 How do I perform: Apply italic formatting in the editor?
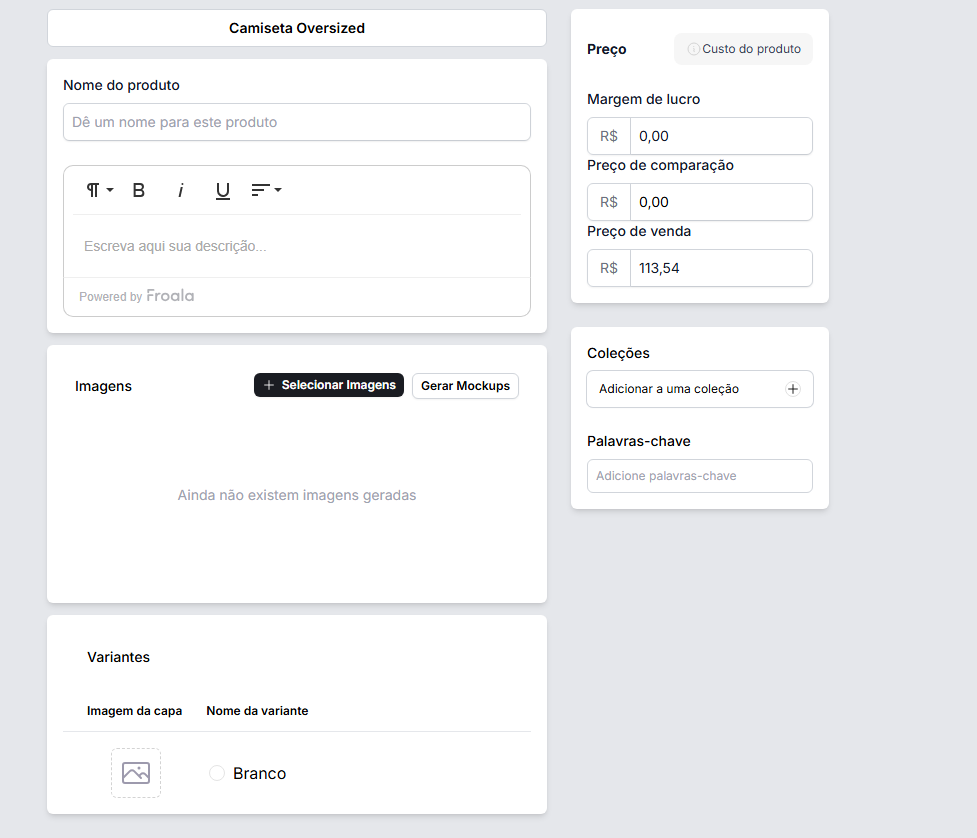[x=181, y=190]
